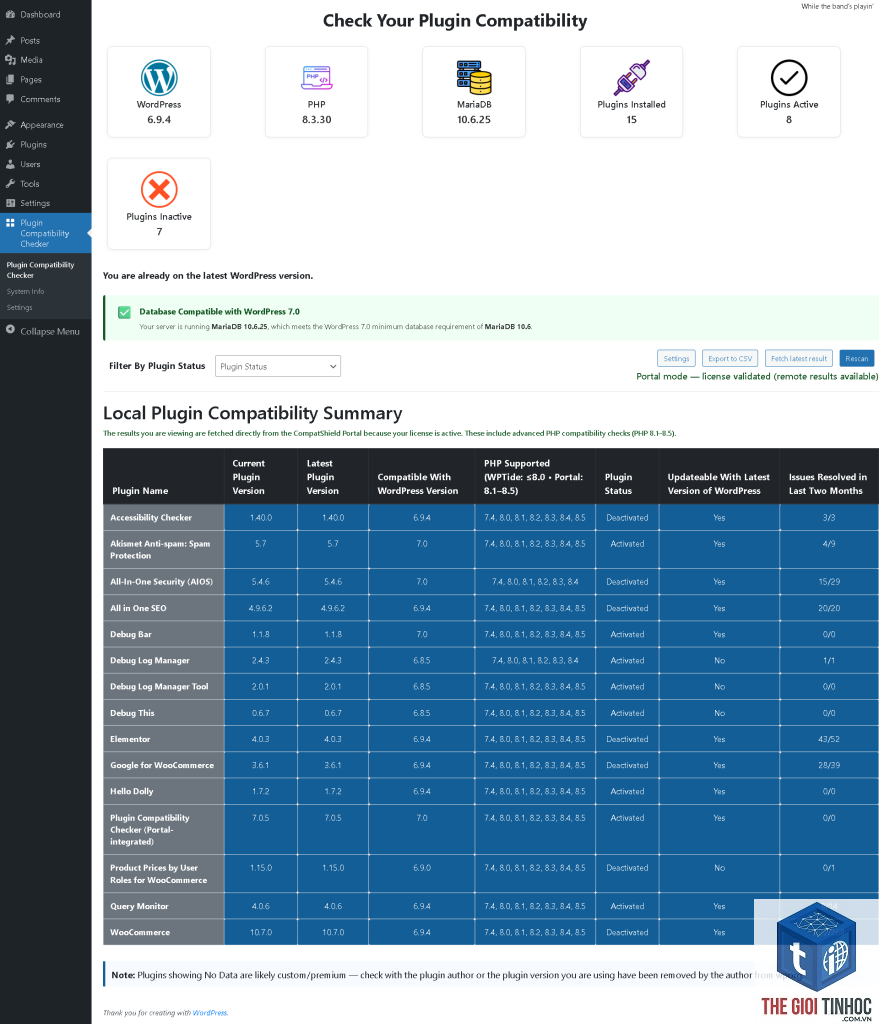Screen dimensions: 879x1024
Task: Click the Plugins Inactive red X icon
Action: click(x=159, y=189)
